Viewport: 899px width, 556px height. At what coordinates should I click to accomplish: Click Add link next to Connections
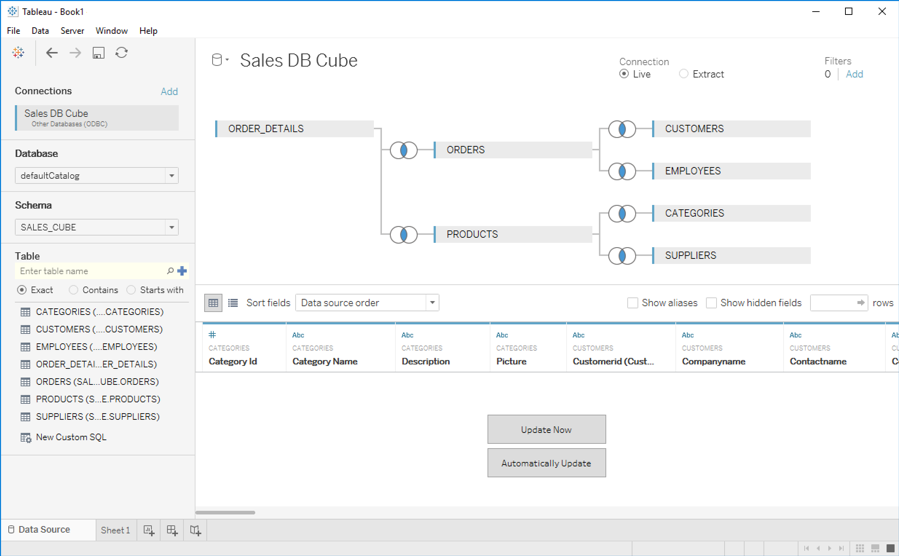(x=169, y=92)
